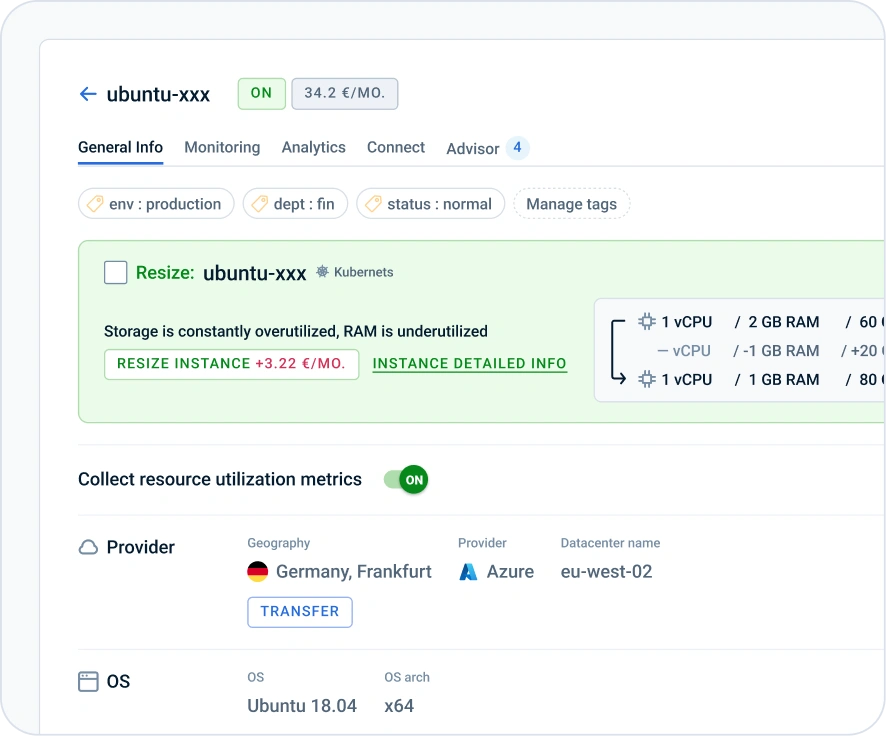Screen dimensions: 886x736
Task: Click the 'Ubuntu 18.04' OS value
Action: [x=302, y=705]
